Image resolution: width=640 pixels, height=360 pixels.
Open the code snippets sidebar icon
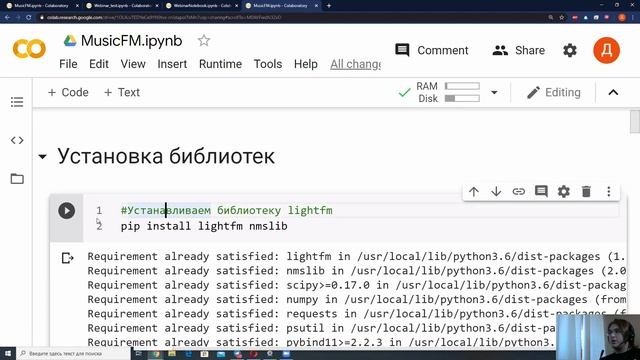(x=17, y=140)
